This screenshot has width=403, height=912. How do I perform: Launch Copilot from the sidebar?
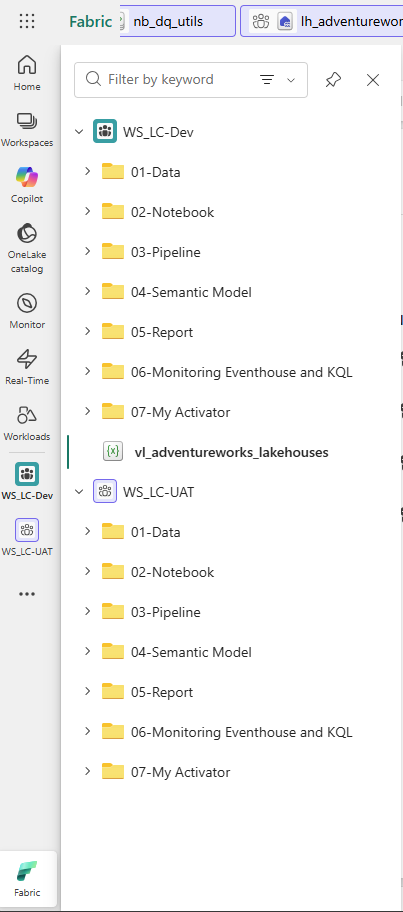point(27,185)
